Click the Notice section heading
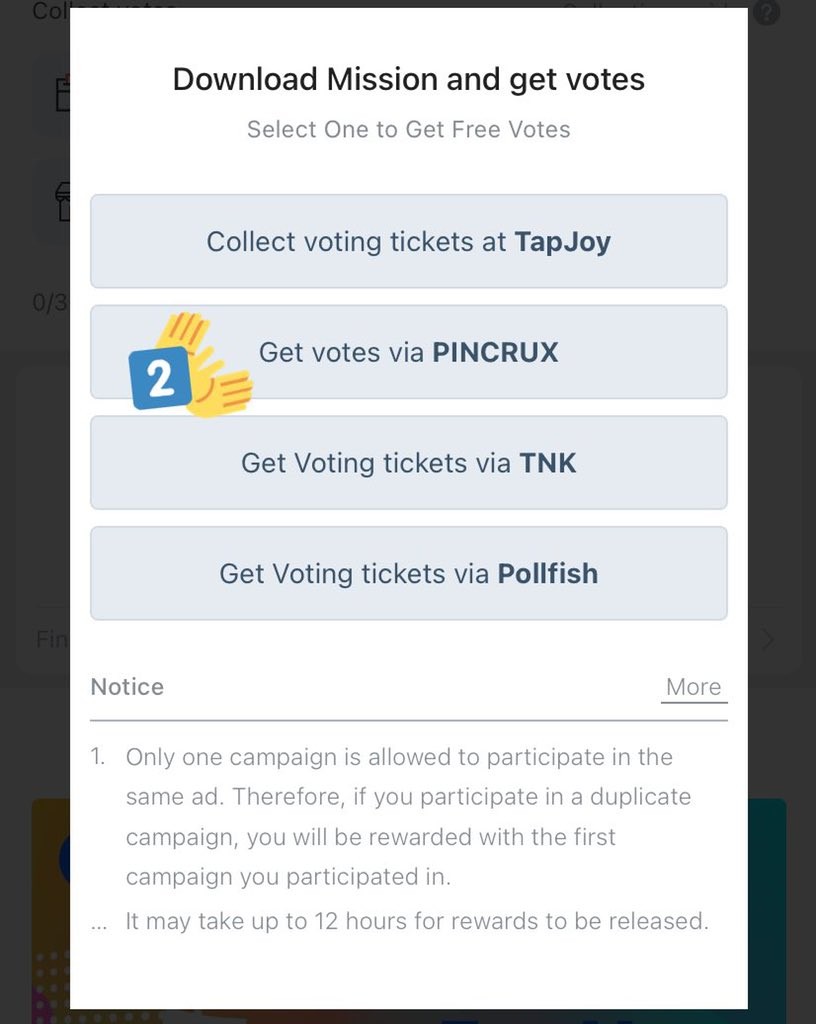Screen dimensions: 816x1024 [x=127, y=687]
